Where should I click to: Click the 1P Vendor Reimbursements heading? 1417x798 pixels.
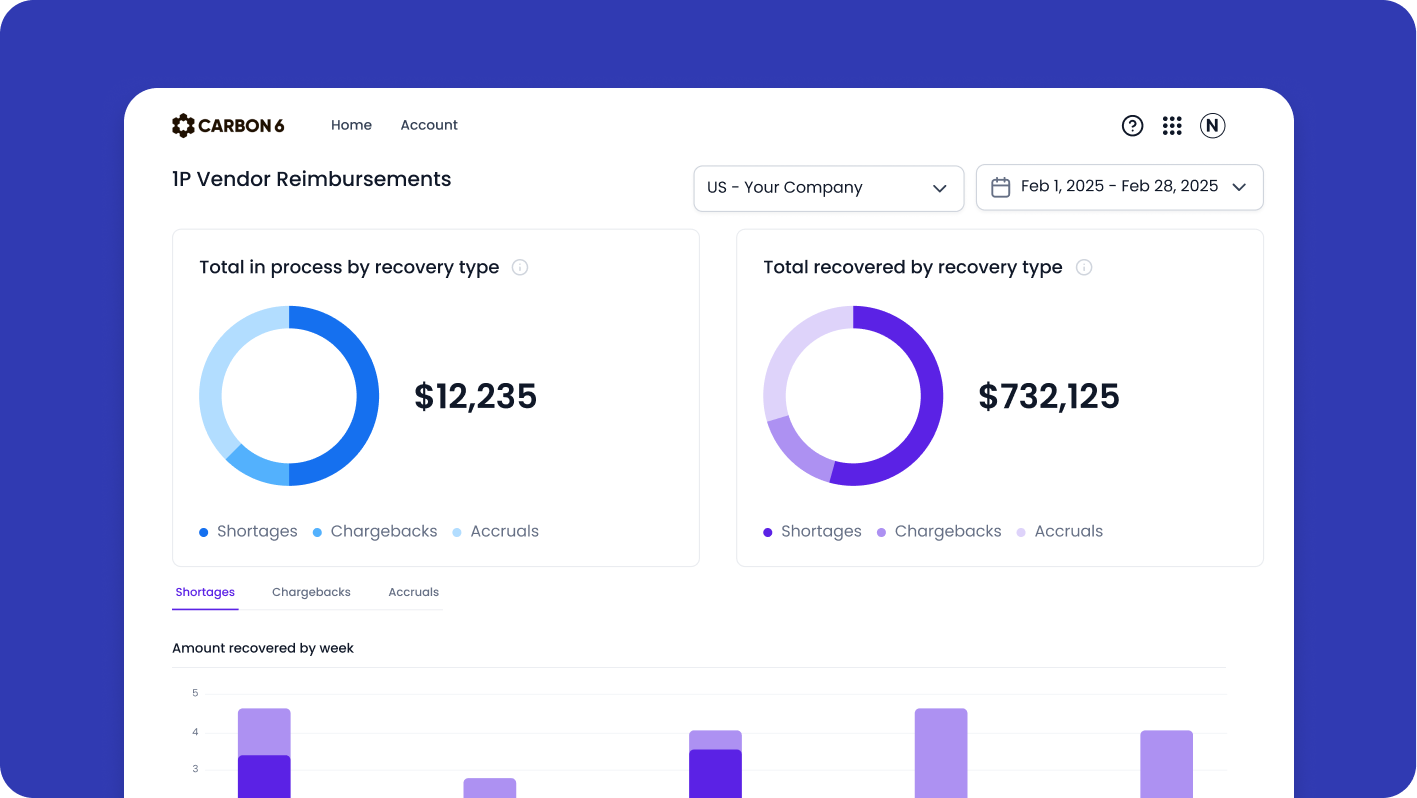click(312, 179)
